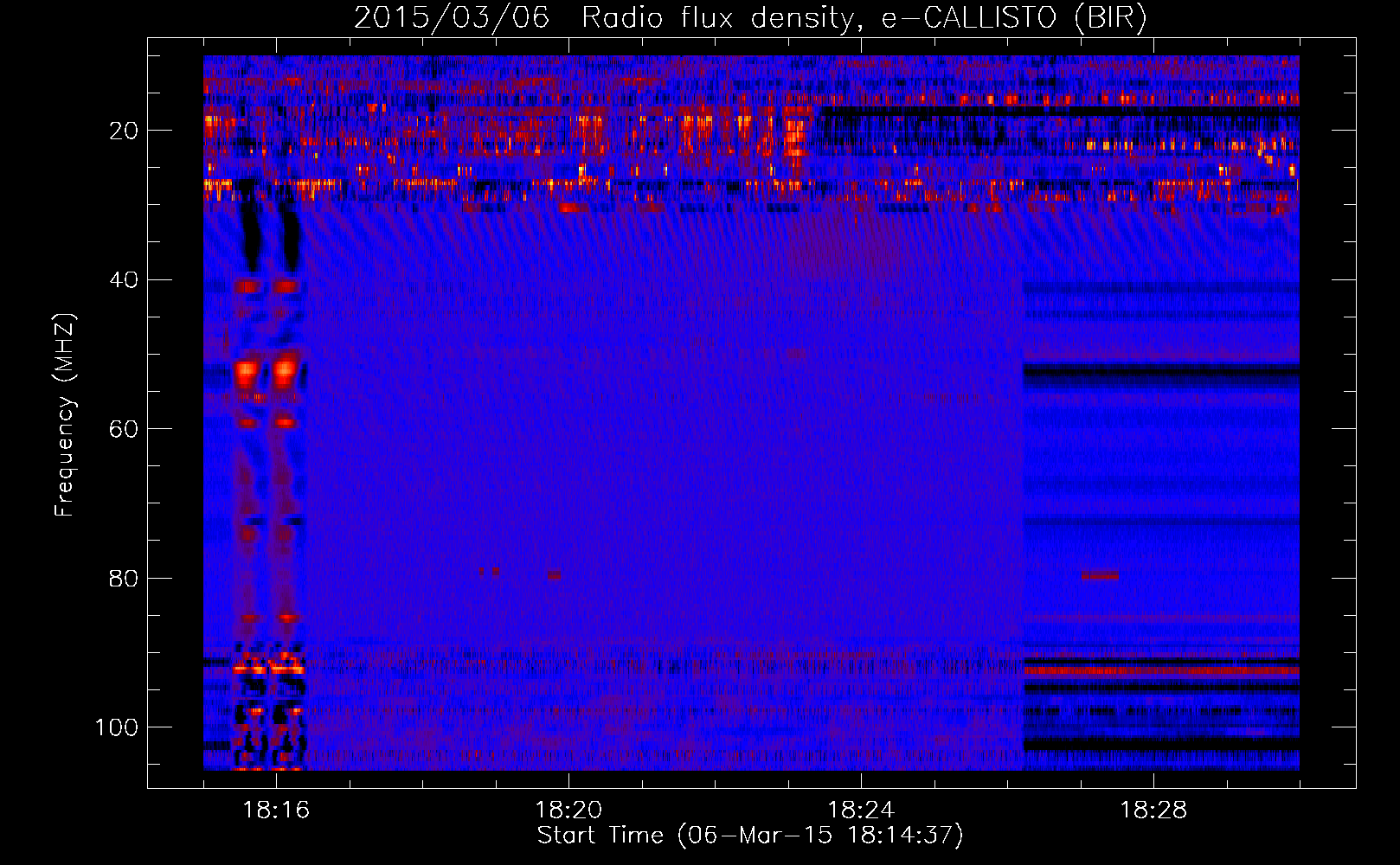This screenshot has width=1400, height=865.
Task: Click the "Frequency (MHZ)" axis label
Action: pyautogui.click(x=65, y=415)
